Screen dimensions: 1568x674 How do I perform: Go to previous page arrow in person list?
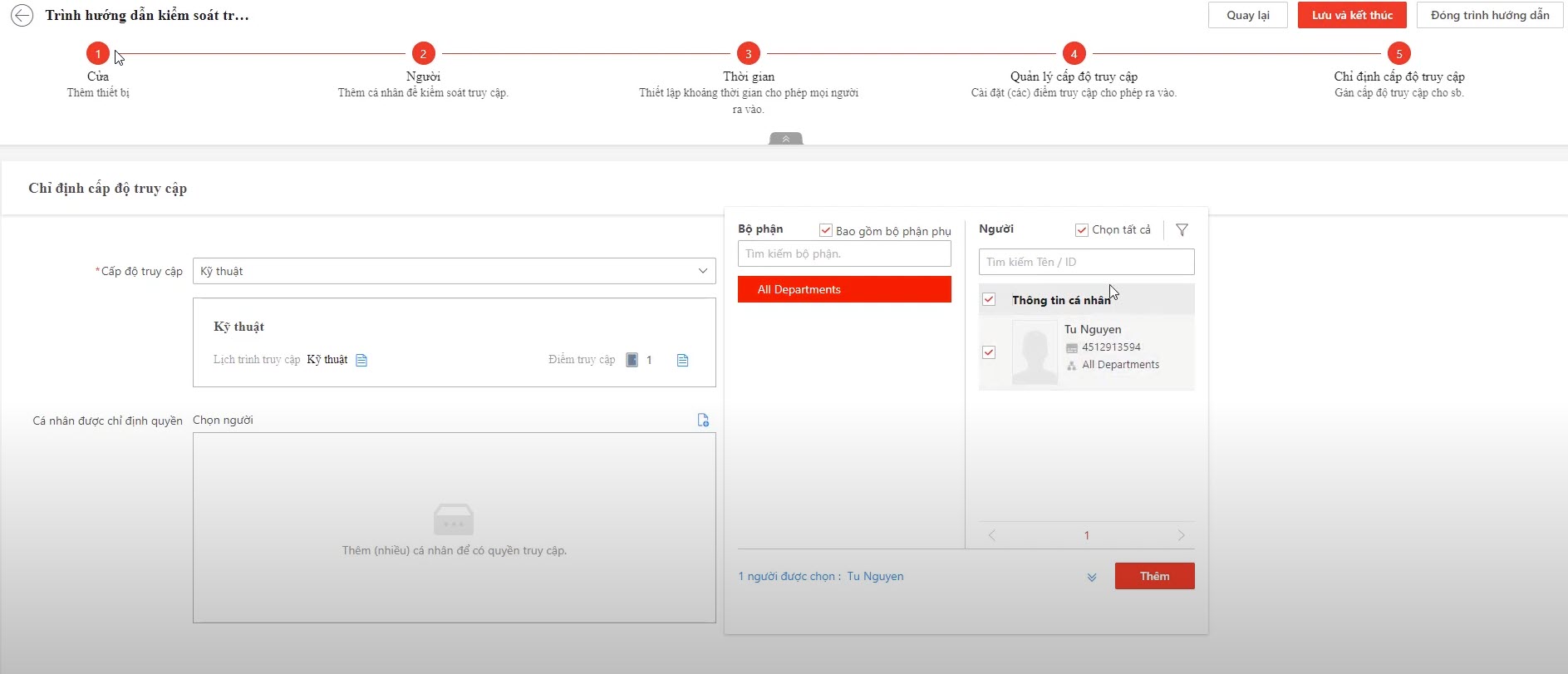pos(992,535)
